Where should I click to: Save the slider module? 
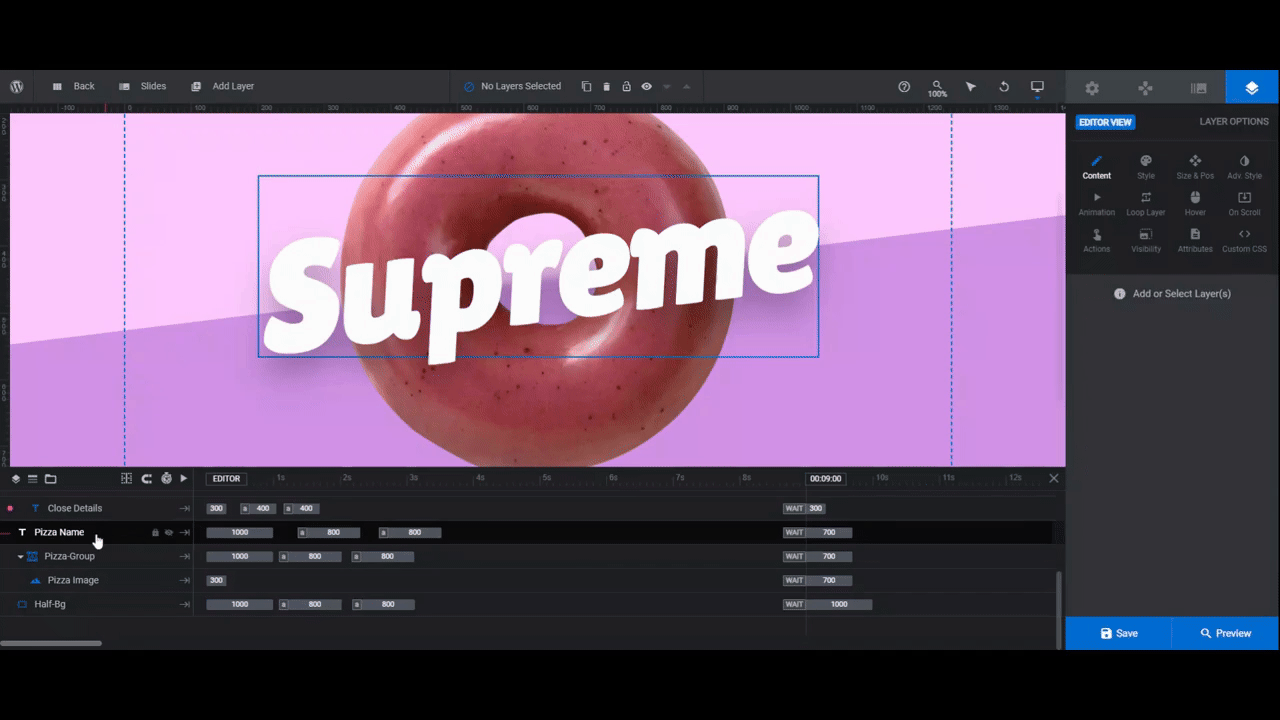coord(1119,633)
